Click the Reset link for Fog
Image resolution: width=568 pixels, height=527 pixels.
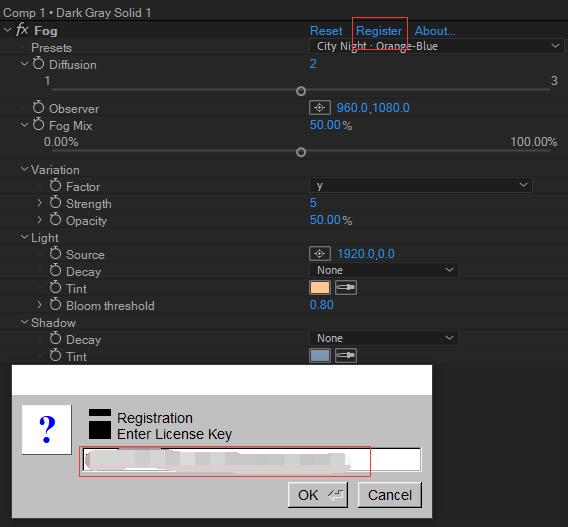[326, 31]
